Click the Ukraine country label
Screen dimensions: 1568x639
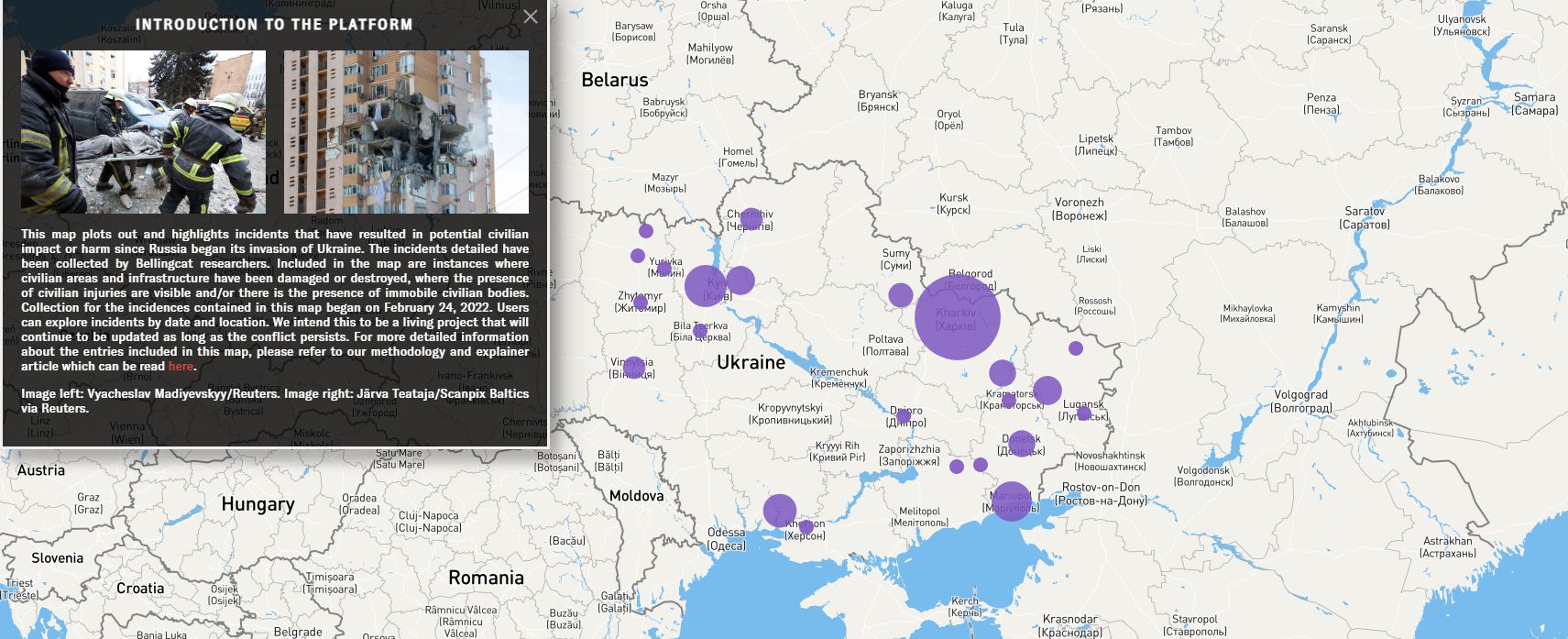(751, 362)
